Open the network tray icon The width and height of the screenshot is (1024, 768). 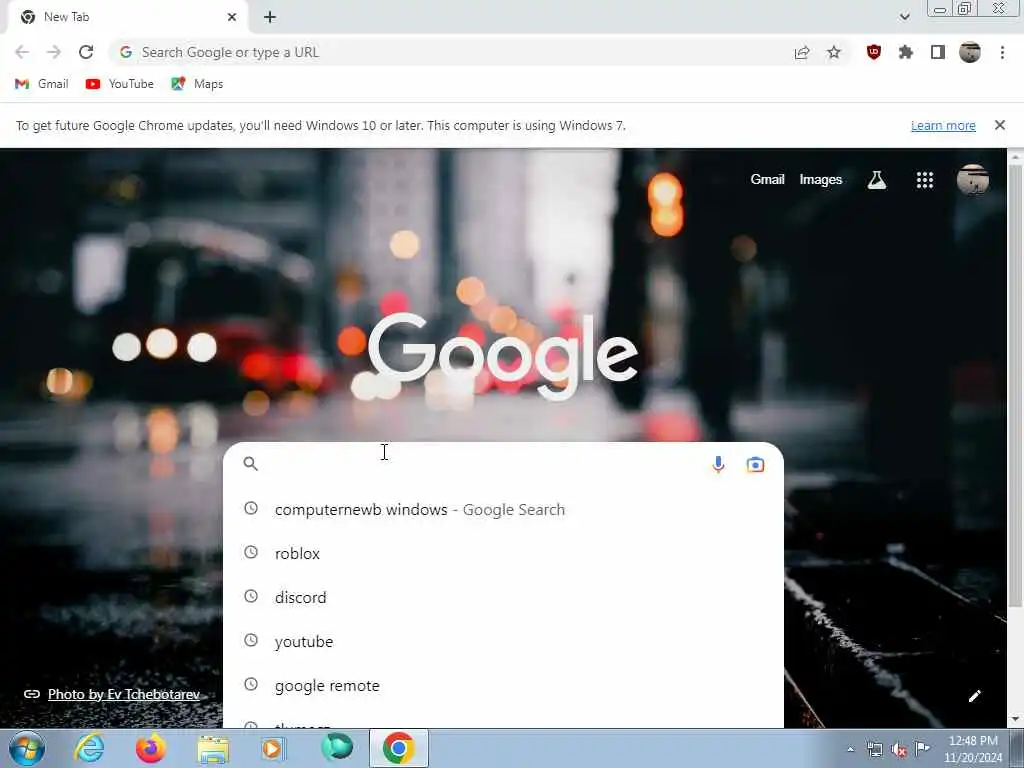pos(875,749)
